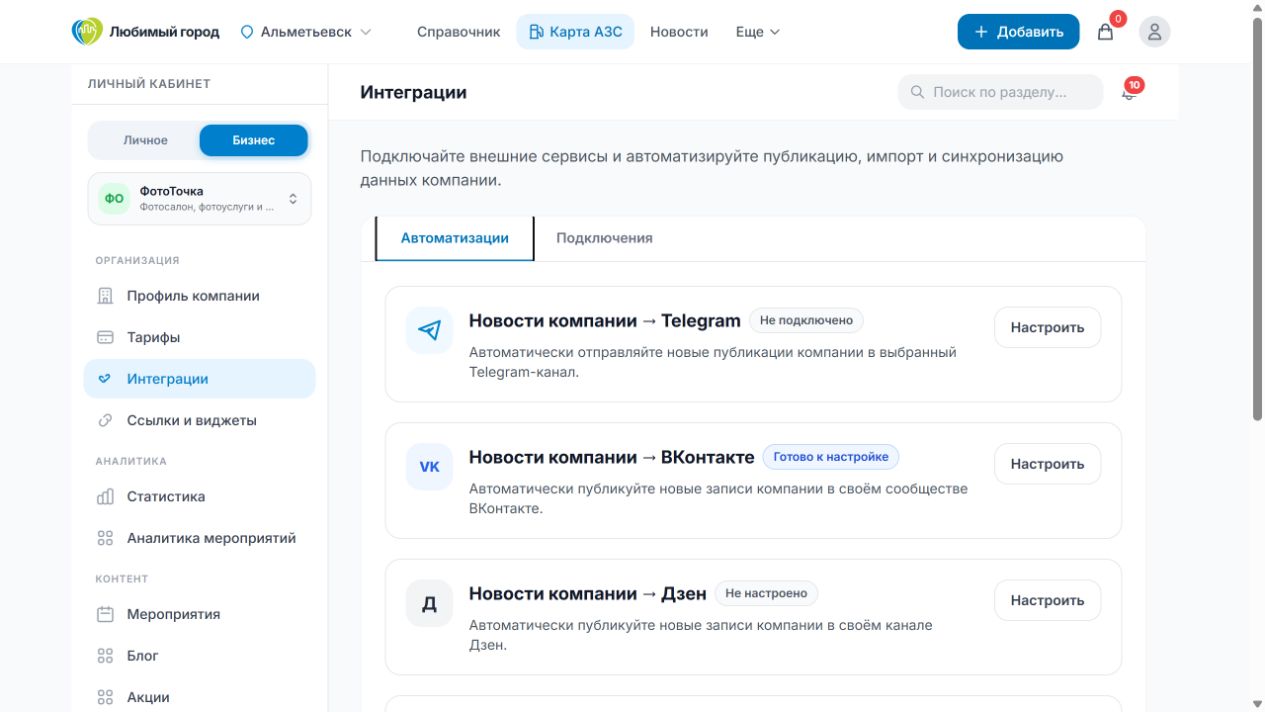Open Аналитика мероприятий in sidebar

click(200, 539)
